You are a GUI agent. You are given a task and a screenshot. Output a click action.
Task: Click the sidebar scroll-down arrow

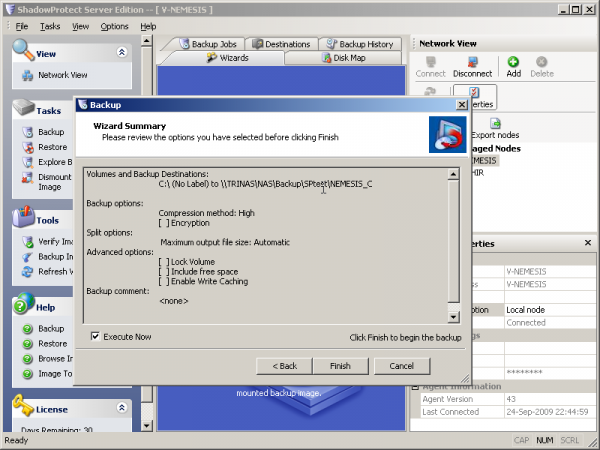pyautogui.click(x=147, y=426)
